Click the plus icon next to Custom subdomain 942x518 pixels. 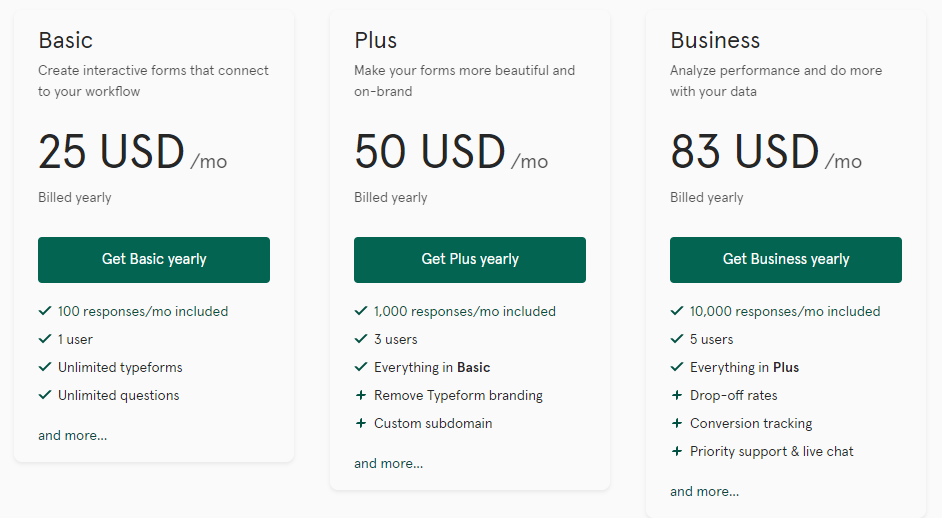(x=360, y=423)
